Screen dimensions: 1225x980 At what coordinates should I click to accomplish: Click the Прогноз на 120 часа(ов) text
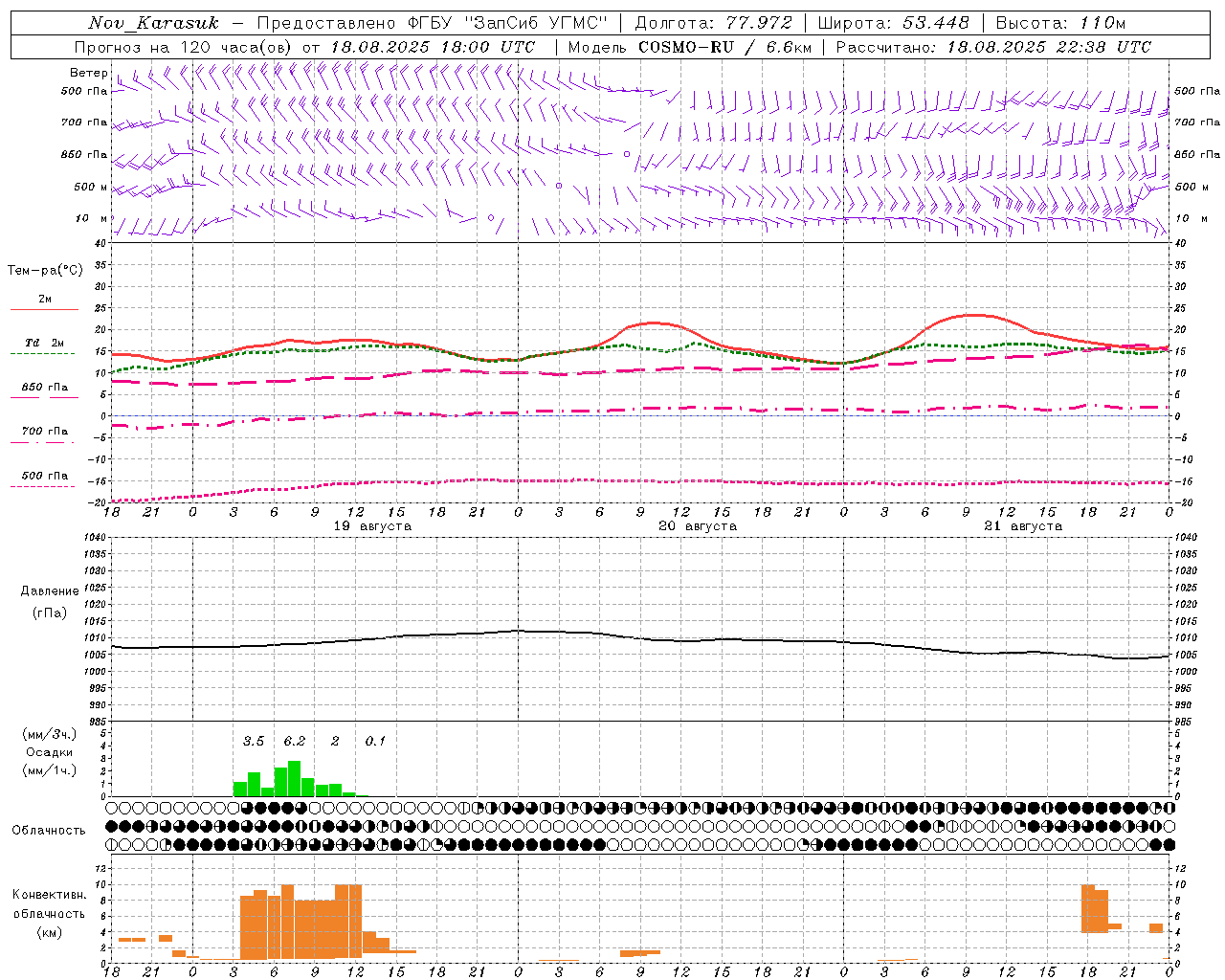pyautogui.click(x=185, y=47)
